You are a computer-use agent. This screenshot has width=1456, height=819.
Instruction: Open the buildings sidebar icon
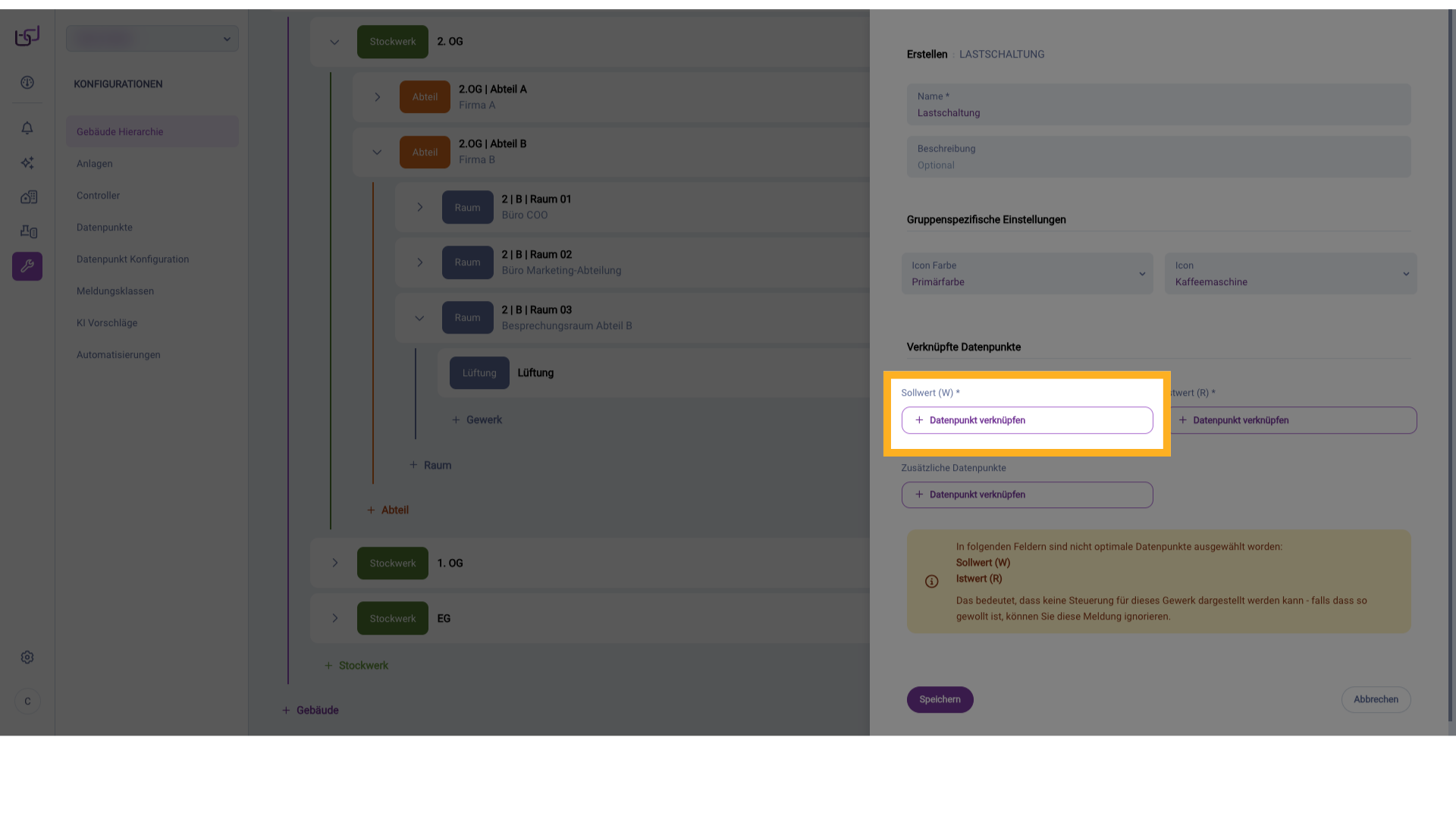pos(28,197)
